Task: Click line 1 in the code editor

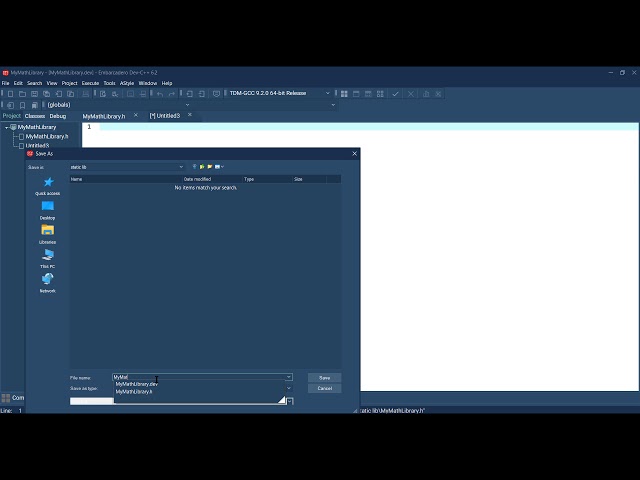Action: pyautogui.click(x=369, y=127)
